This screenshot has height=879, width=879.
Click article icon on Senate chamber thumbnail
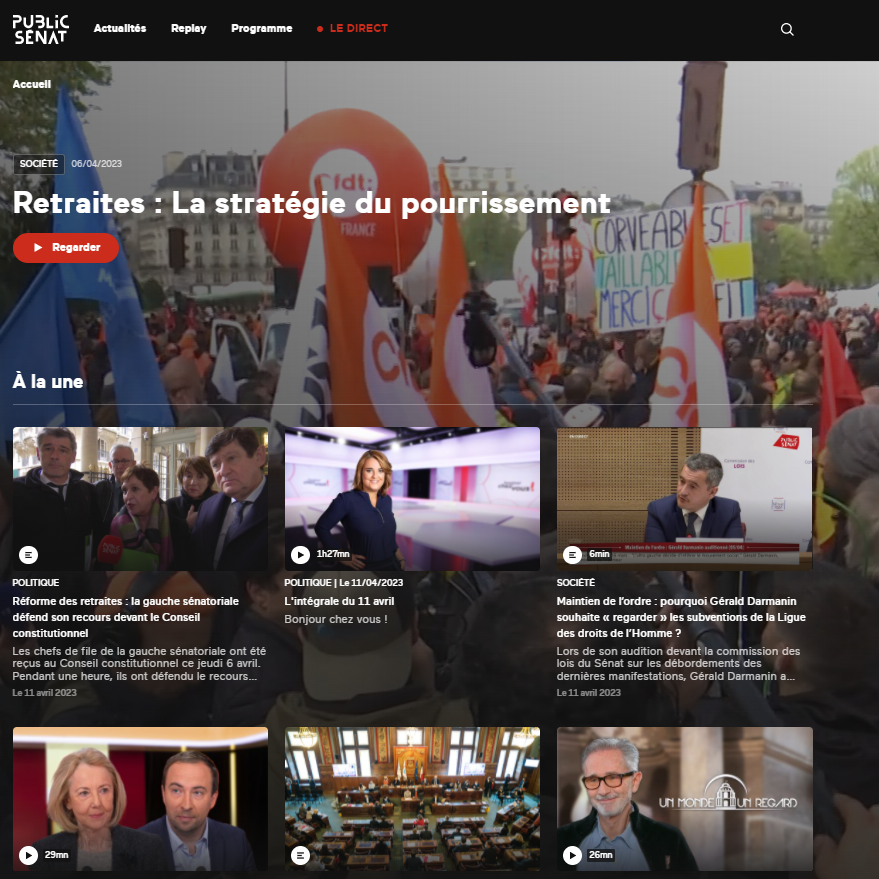300,855
